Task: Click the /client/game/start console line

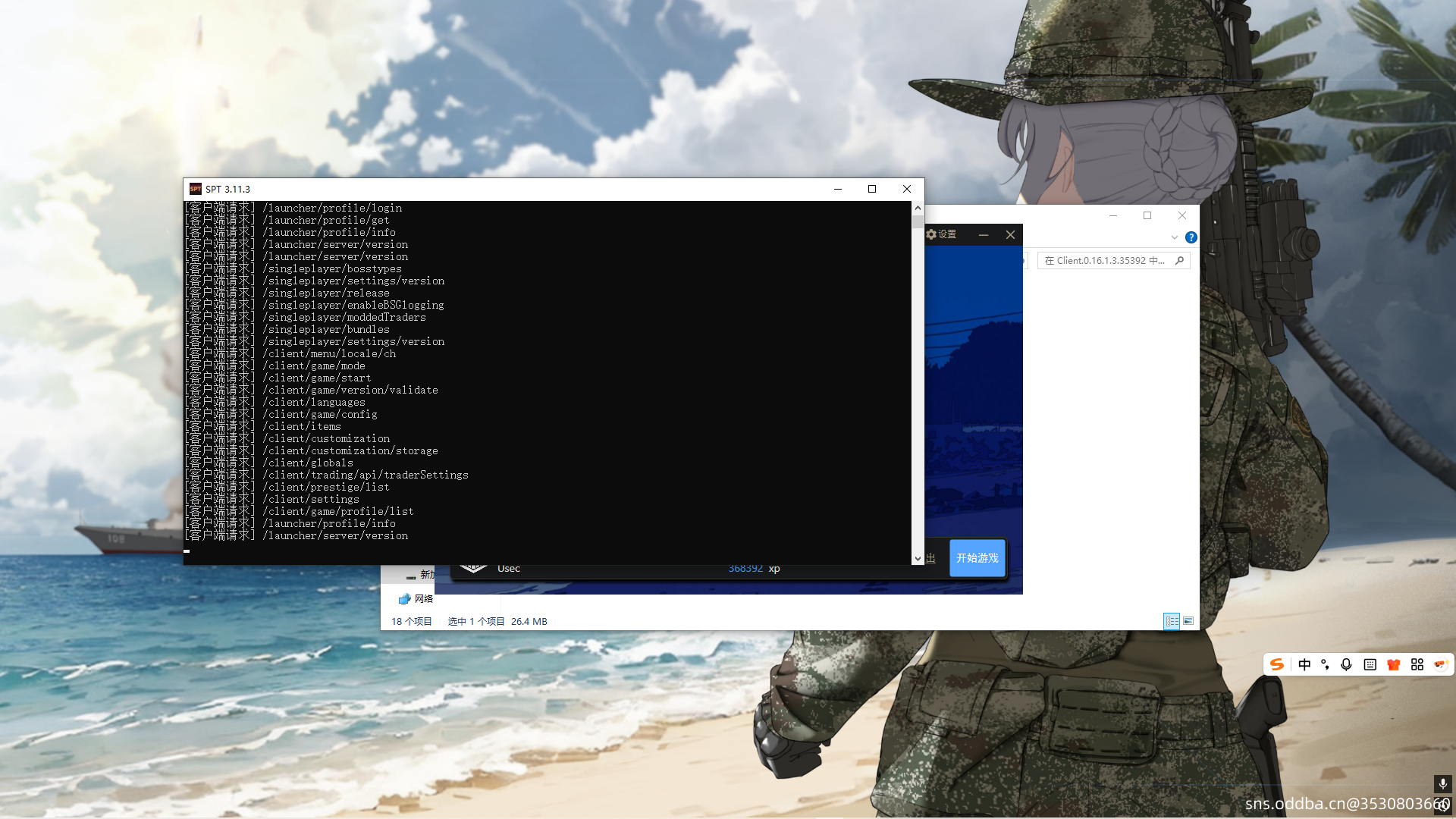Action: tap(278, 378)
